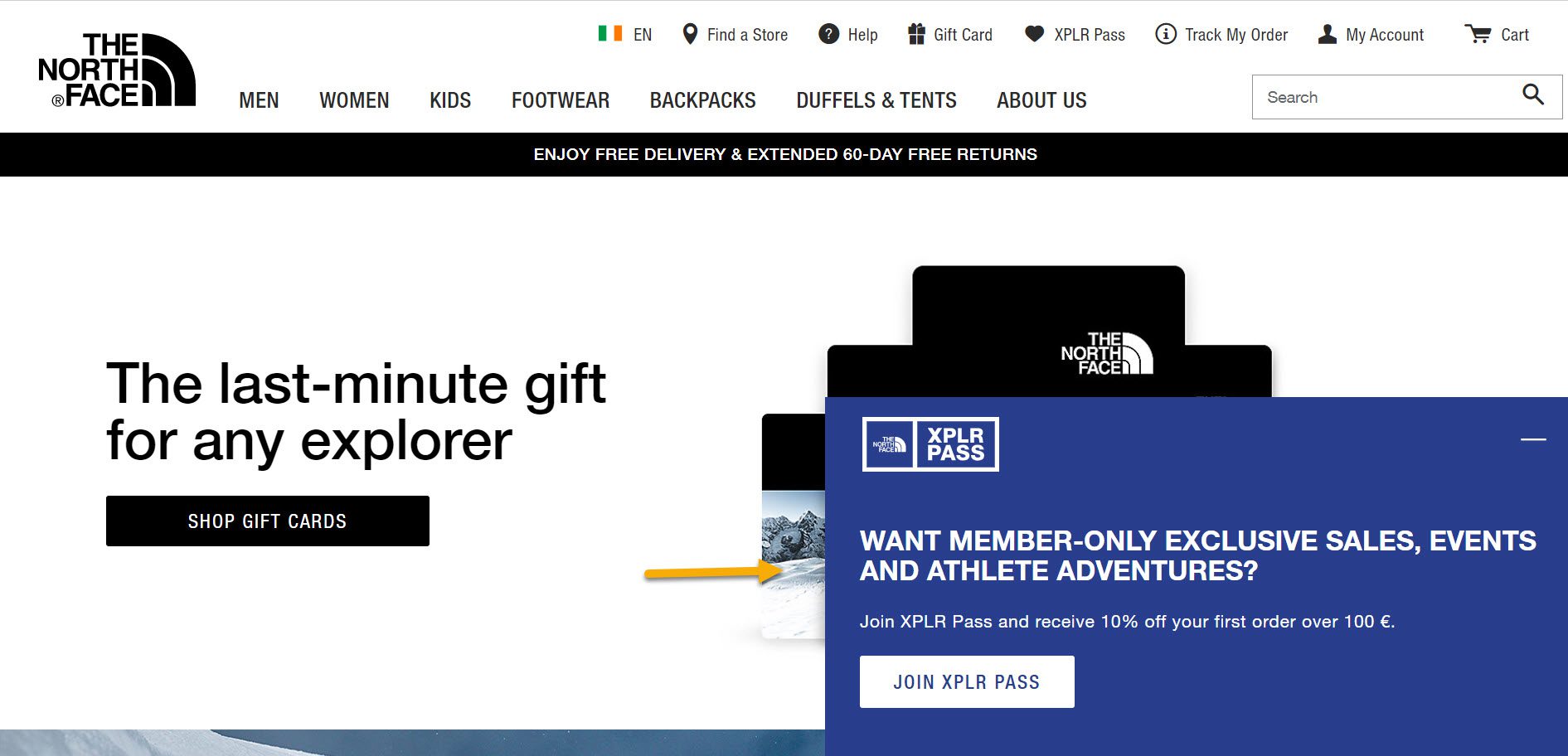Click The North Face logo

point(117,70)
